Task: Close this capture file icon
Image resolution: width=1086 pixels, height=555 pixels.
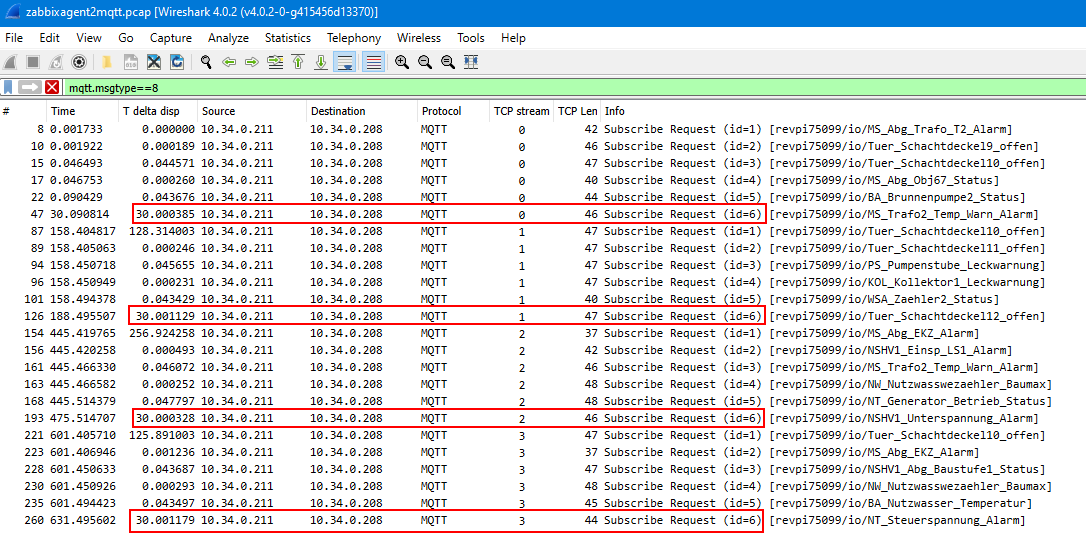Action: click(154, 62)
